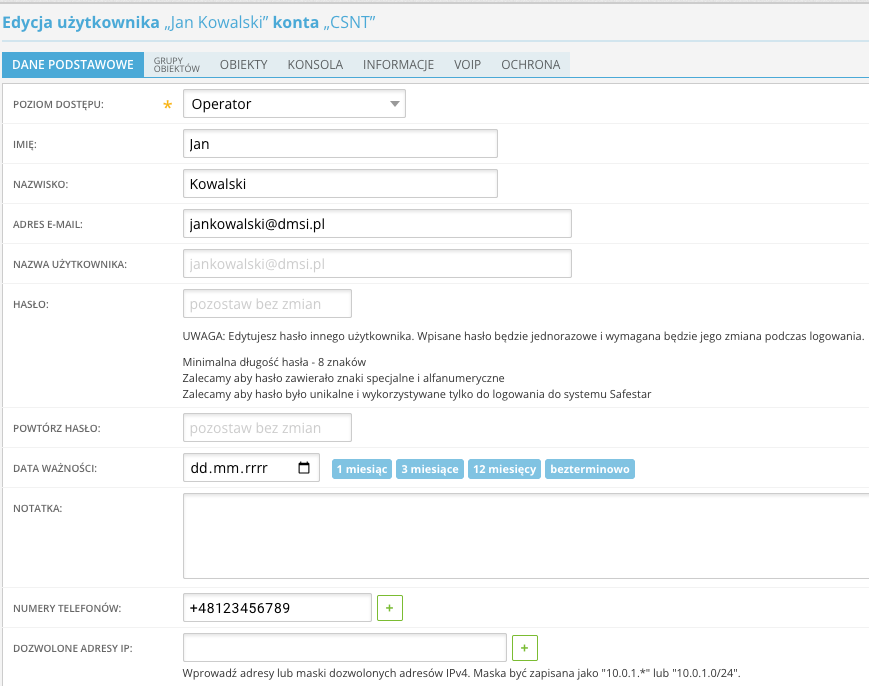
Task: Open the Obiekty tab
Action: tap(244, 65)
